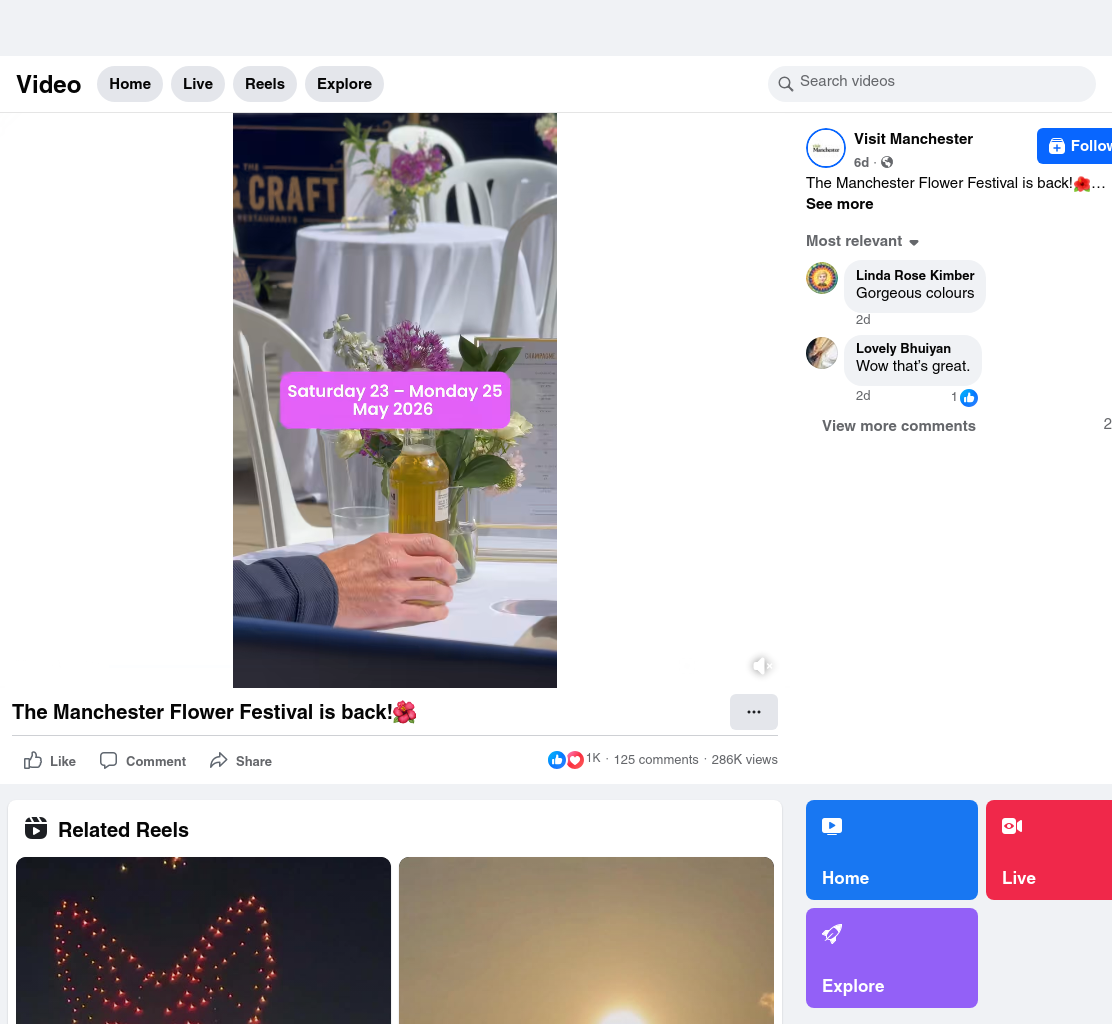Click the blue thumbs-up reaction icon
This screenshot has height=1024, width=1112.
557,760
